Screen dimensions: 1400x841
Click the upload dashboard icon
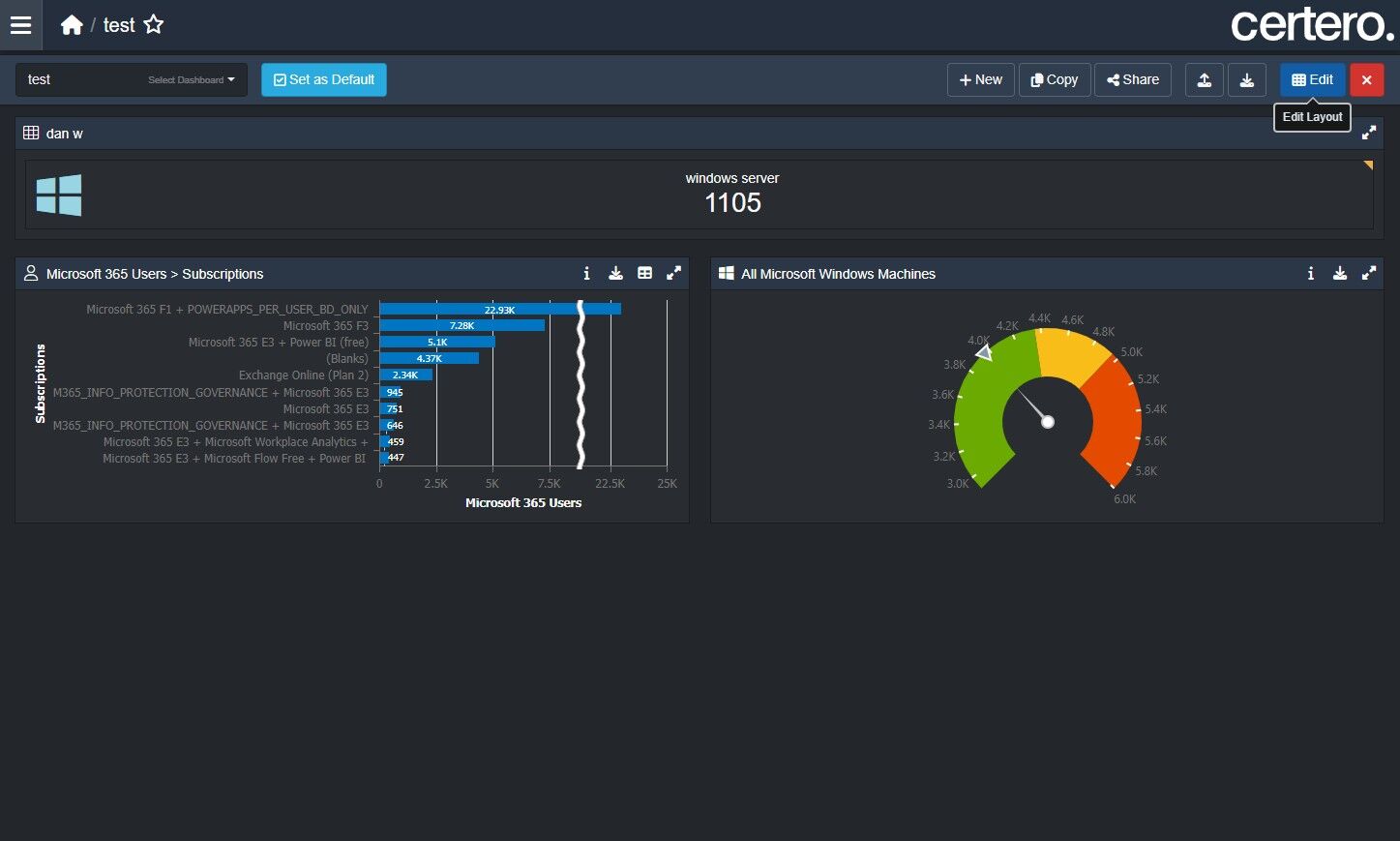point(1205,79)
